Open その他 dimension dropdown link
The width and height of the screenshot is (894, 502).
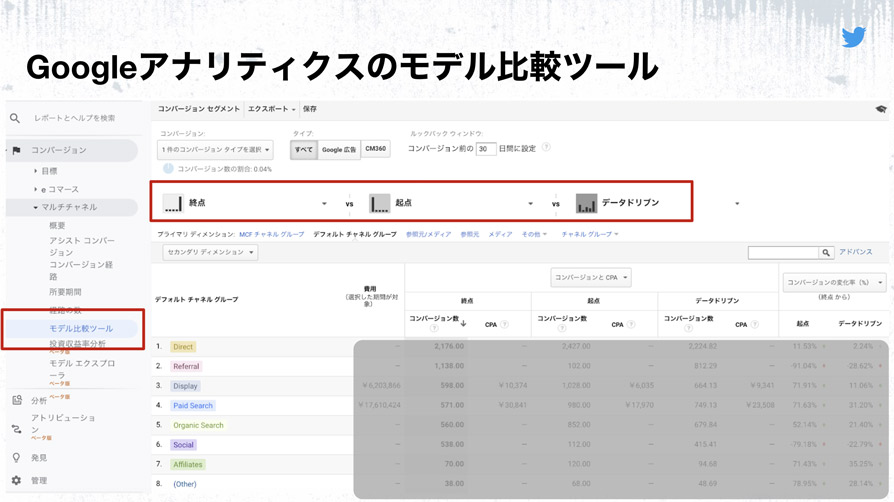(534, 234)
